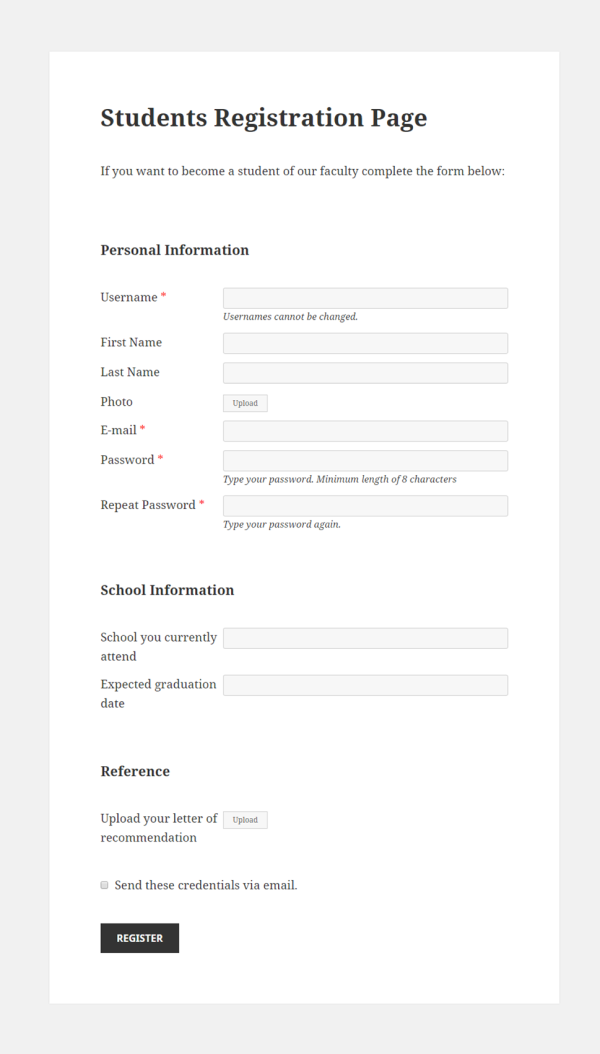Click the Students Registration Page title
600x1054 pixels.
pyautogui.click(x=263, y=118)
